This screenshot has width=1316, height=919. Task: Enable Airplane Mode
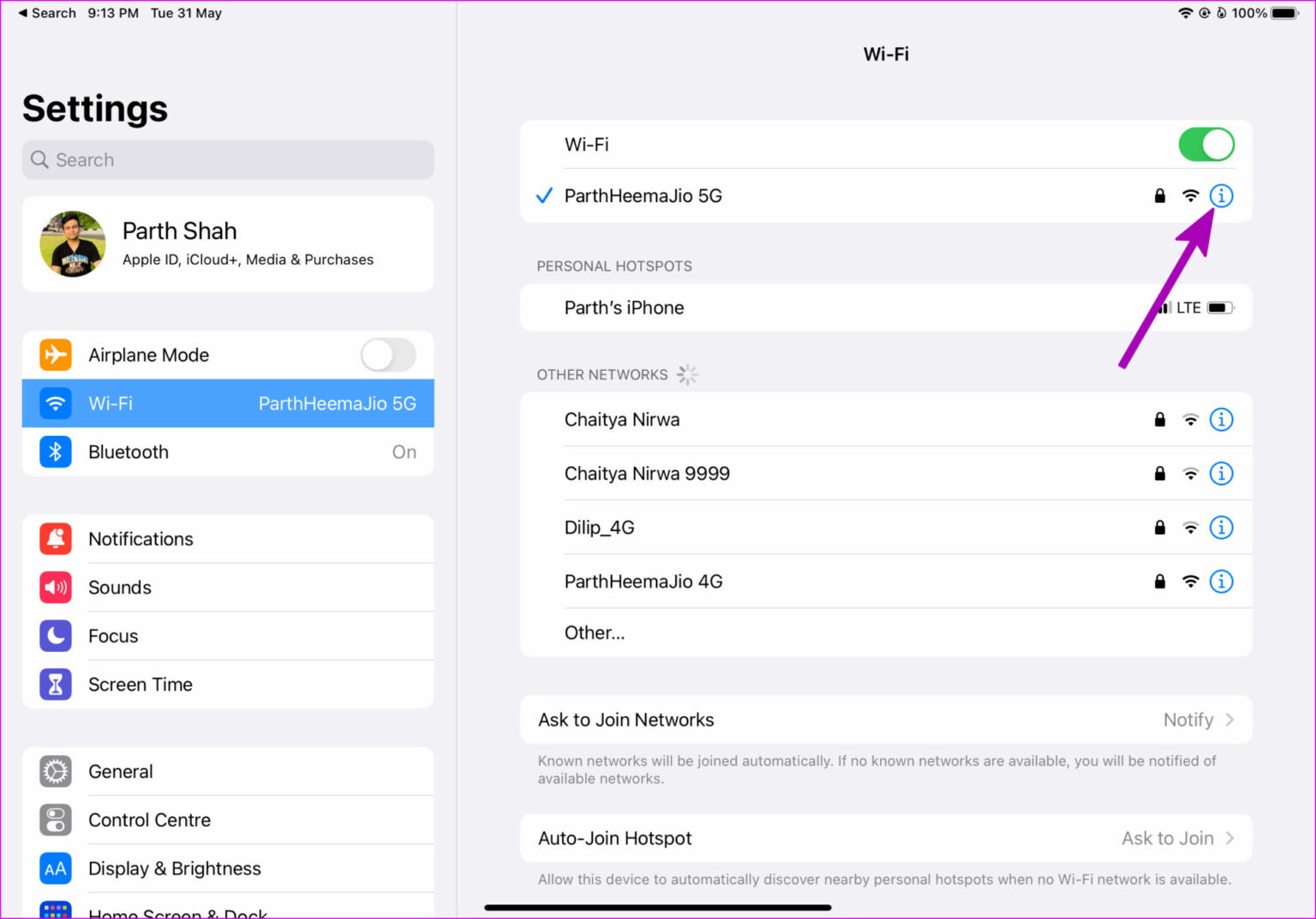pyautogui.click(x=388, y=355)
